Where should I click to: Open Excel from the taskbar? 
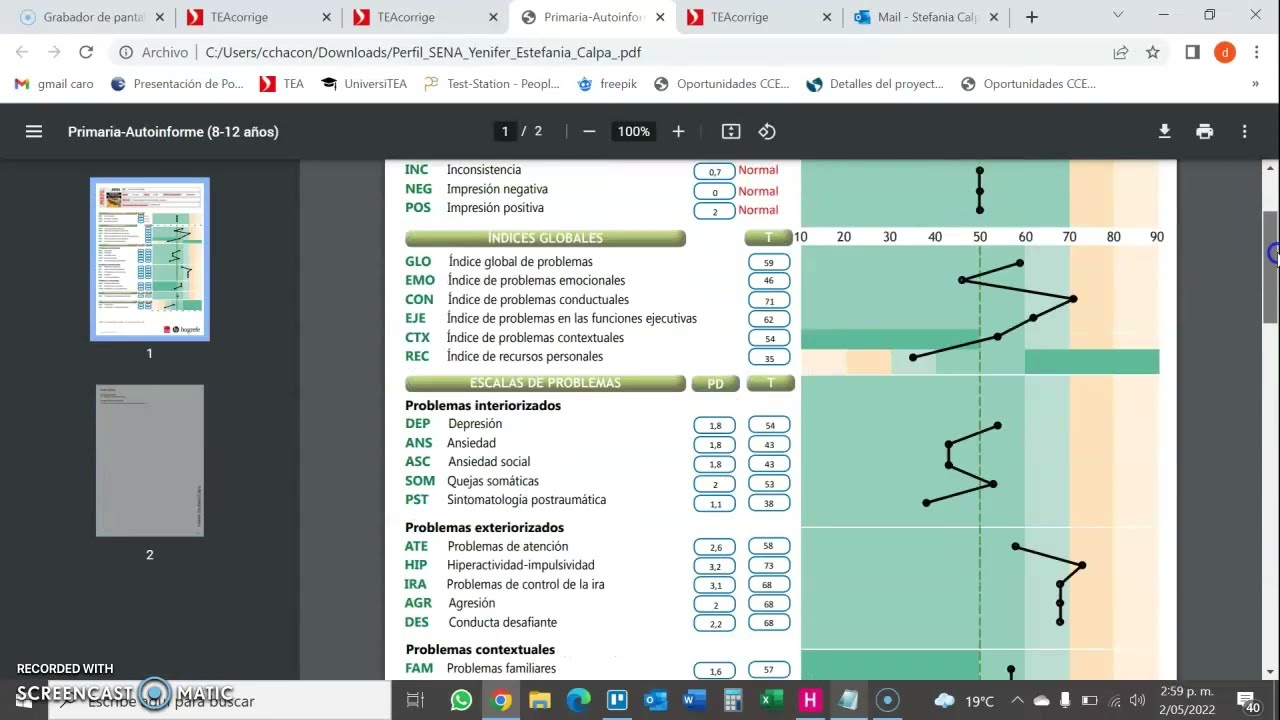771,700
